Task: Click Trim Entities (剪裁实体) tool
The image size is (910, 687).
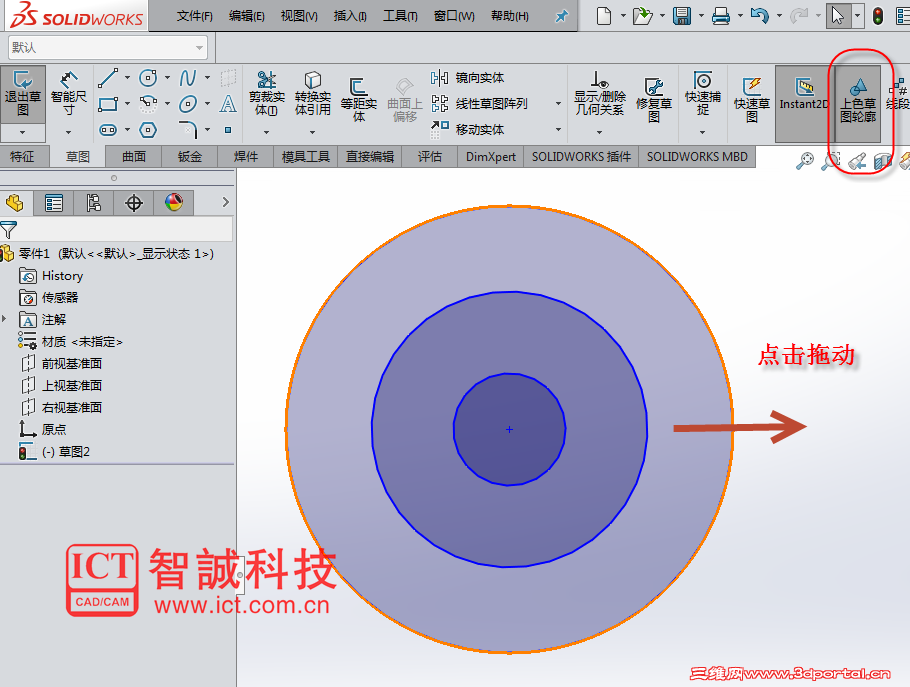Action: click(x=266, y=94)
